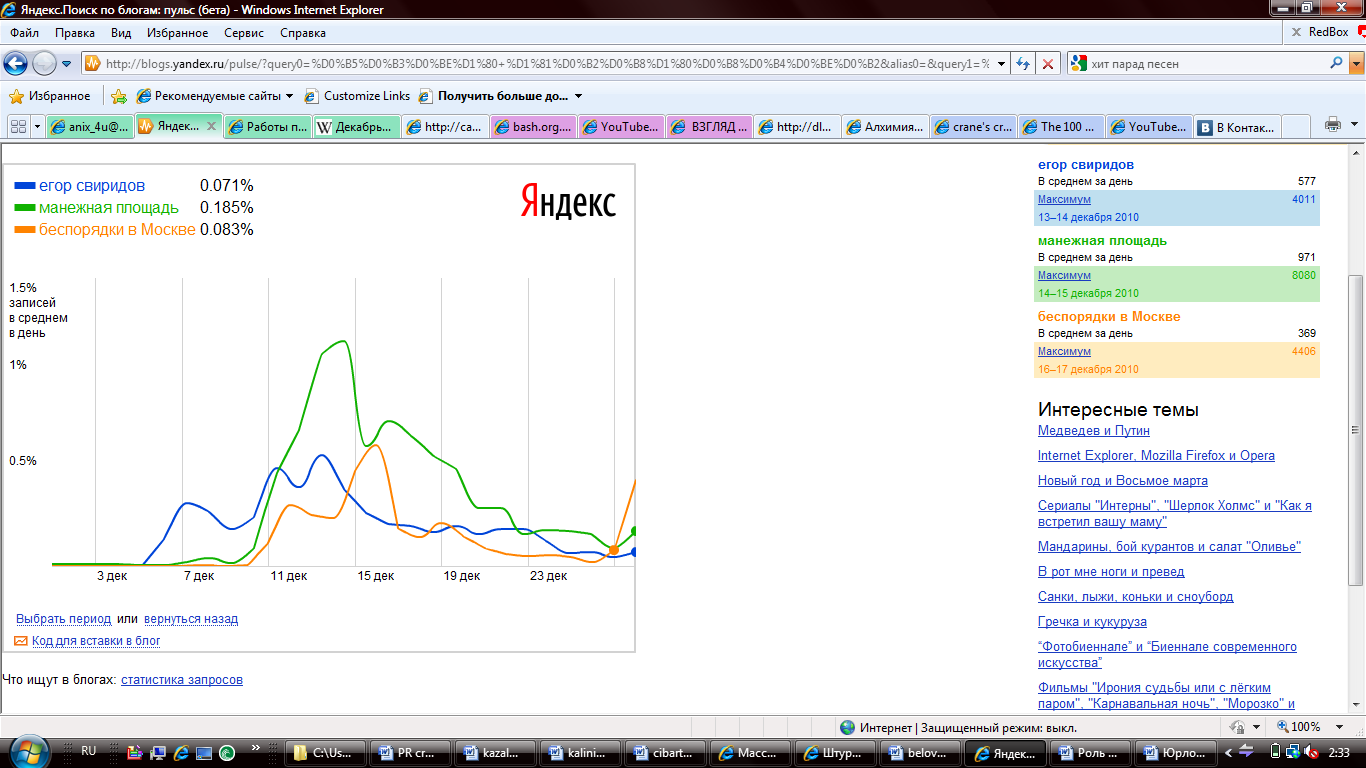Open the Справка menu
Viewport: 1366px width, 768px height.
[303, 33]
